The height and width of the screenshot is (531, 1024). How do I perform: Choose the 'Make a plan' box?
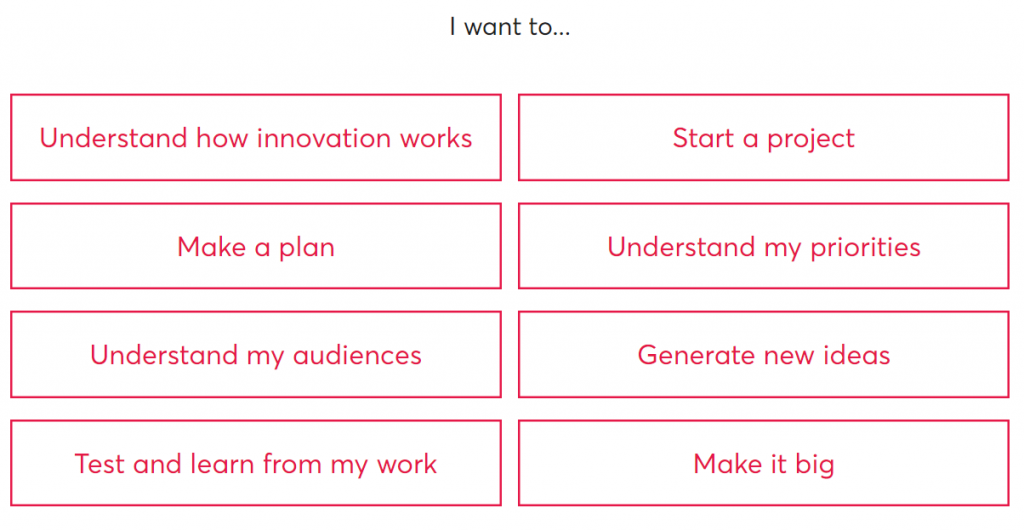point(256,246)
